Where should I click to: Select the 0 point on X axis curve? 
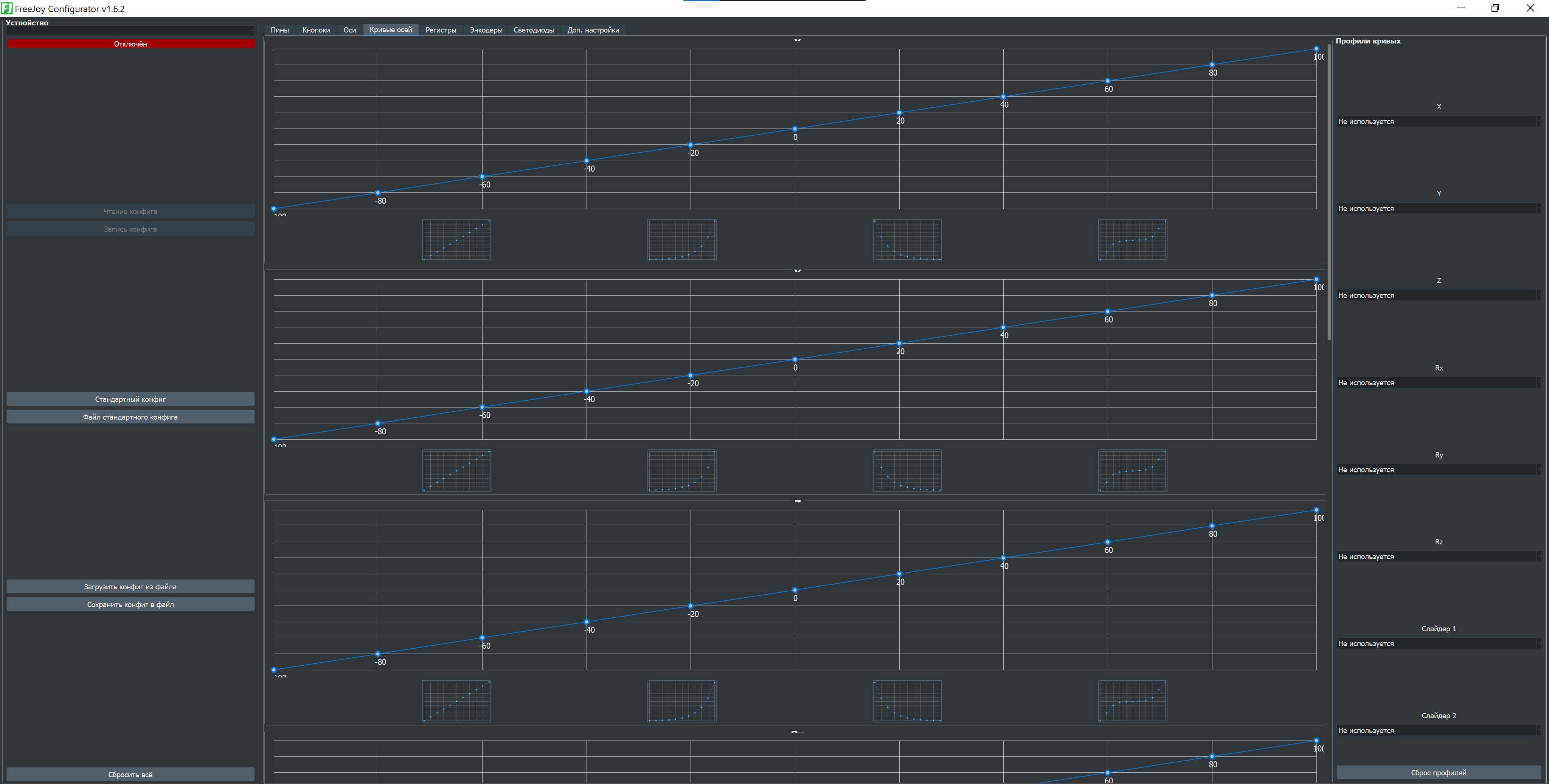coord(795,129)
